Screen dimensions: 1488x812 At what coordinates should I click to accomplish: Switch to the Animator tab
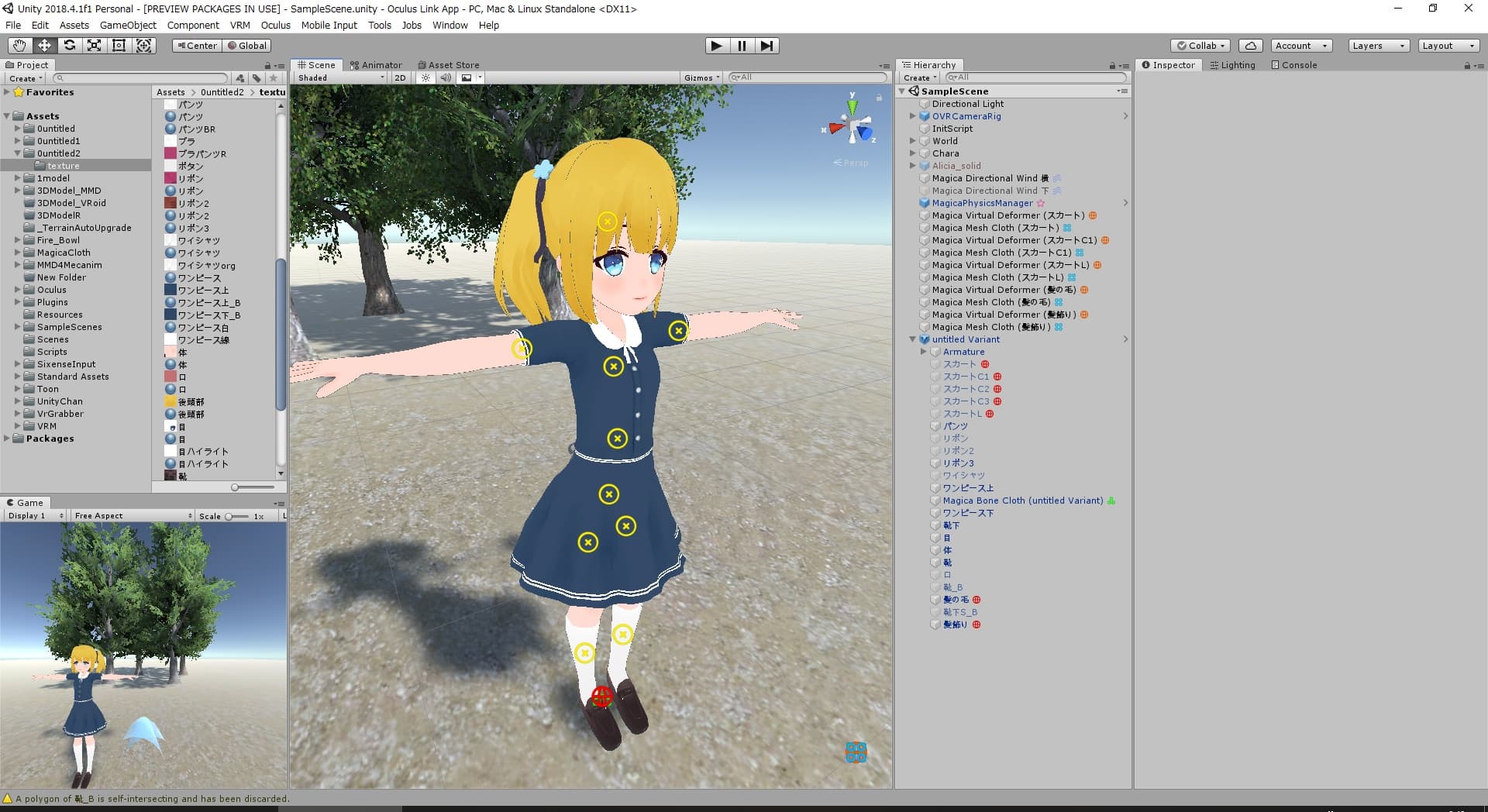tap(377, 65)
